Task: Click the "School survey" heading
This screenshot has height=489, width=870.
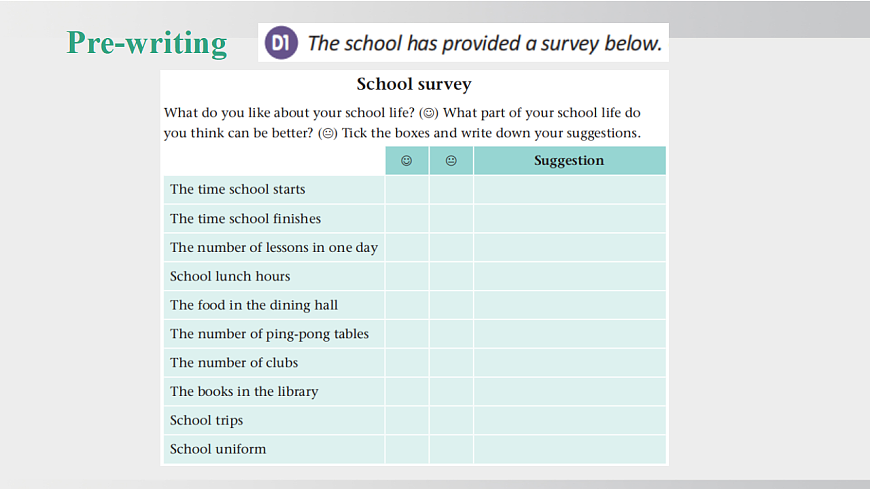Action: coord(414,84)
